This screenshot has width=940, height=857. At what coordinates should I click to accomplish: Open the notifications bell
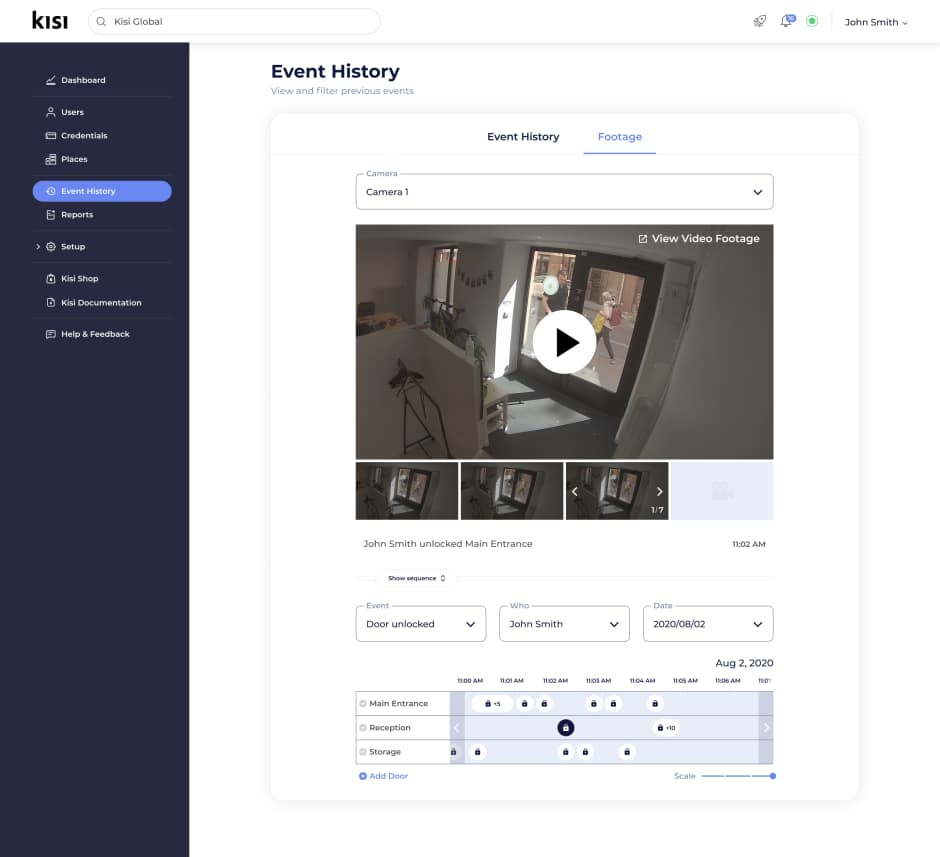[x=787, y=21]
